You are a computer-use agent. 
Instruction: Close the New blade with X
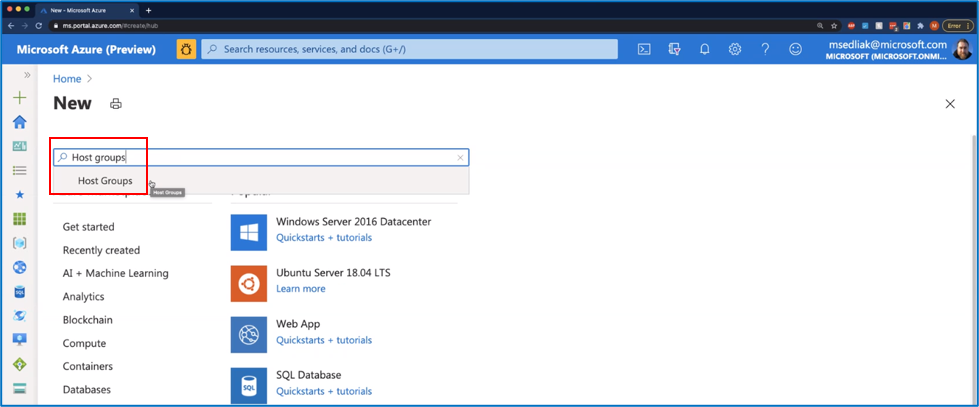950,104
